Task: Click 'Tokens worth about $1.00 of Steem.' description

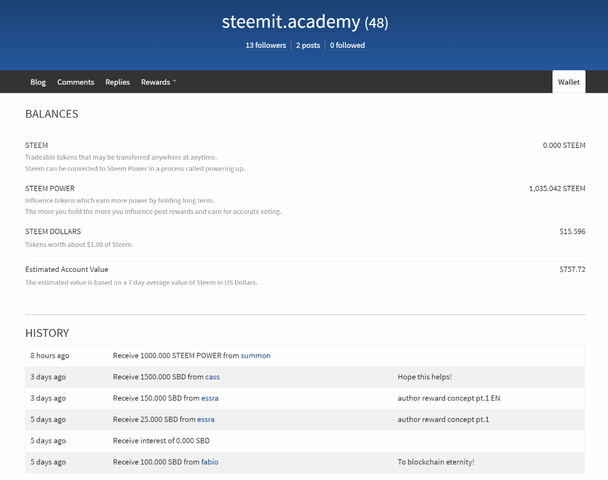Action: pyautogui.click(x=79, y=245)
